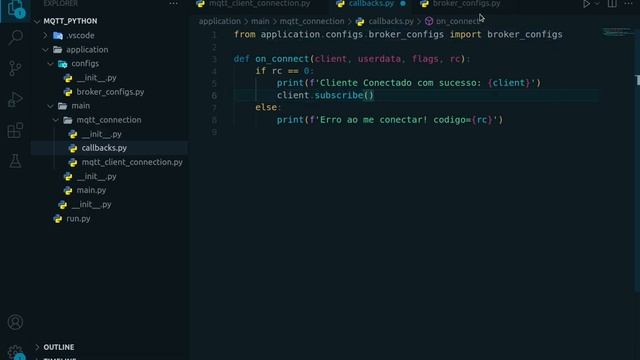The image size is (640, 360).
Task: Open editor more actions ellipsis
Action: pyautogui.click(x=628, y=4)
